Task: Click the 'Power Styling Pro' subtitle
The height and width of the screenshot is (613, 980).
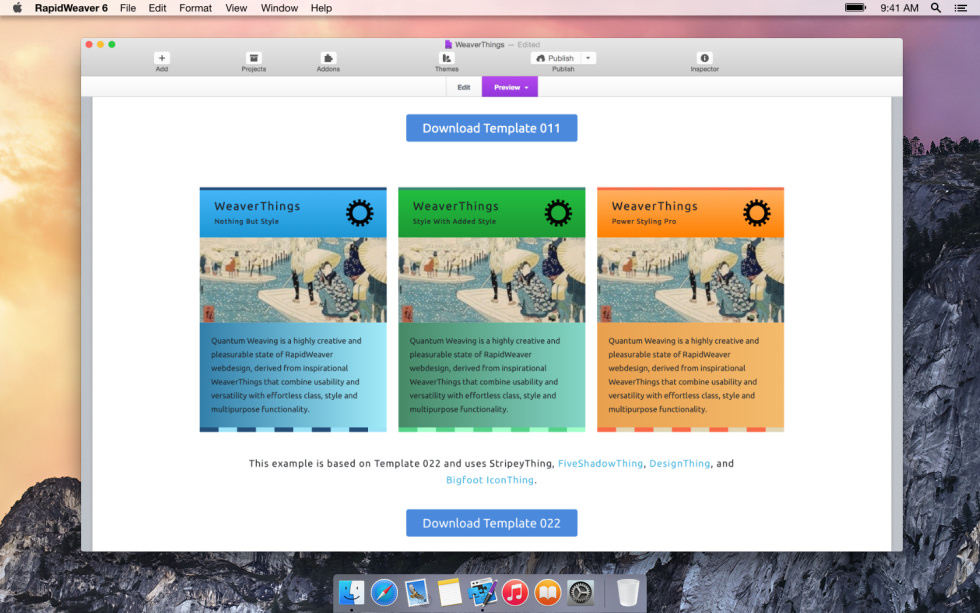Action: tap(644, 221)
